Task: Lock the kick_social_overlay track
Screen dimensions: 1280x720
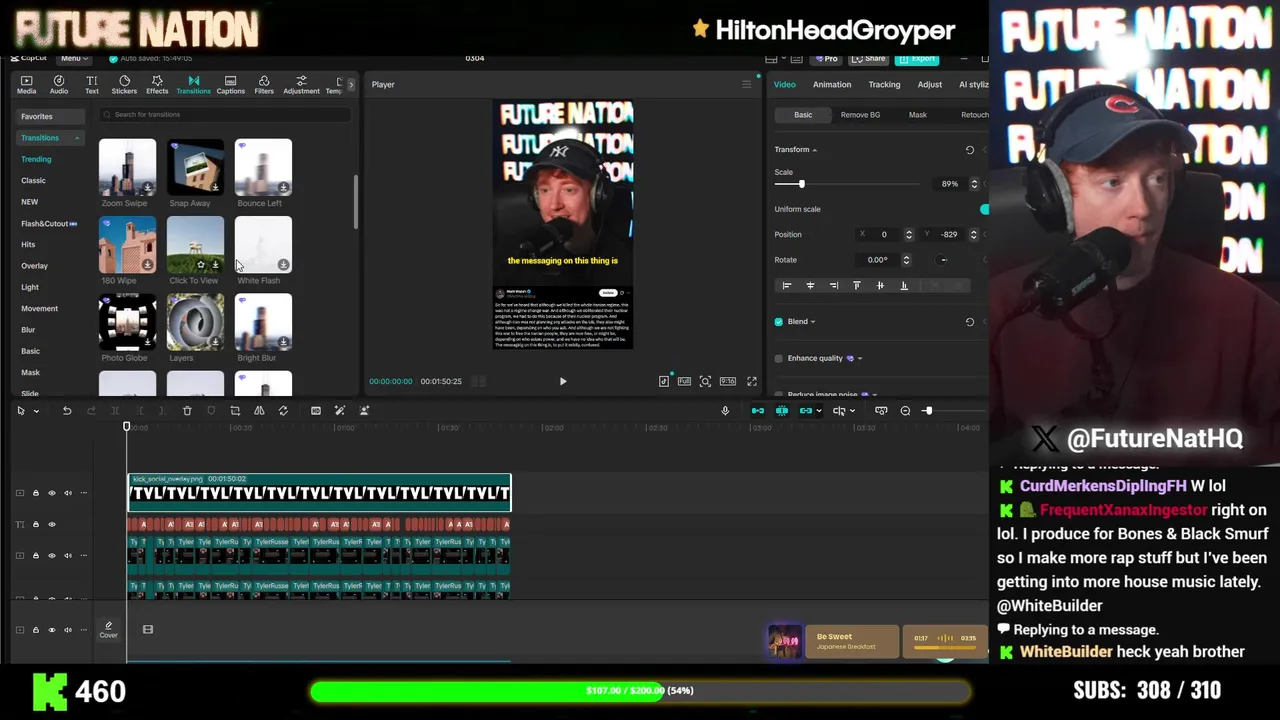Action: (x=36, y=493)
